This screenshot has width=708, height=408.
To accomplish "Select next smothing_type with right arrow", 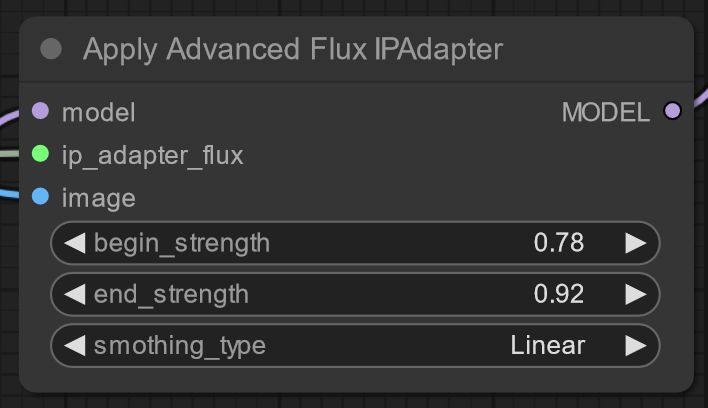I will pyautogui.click(x=635, y=346).
